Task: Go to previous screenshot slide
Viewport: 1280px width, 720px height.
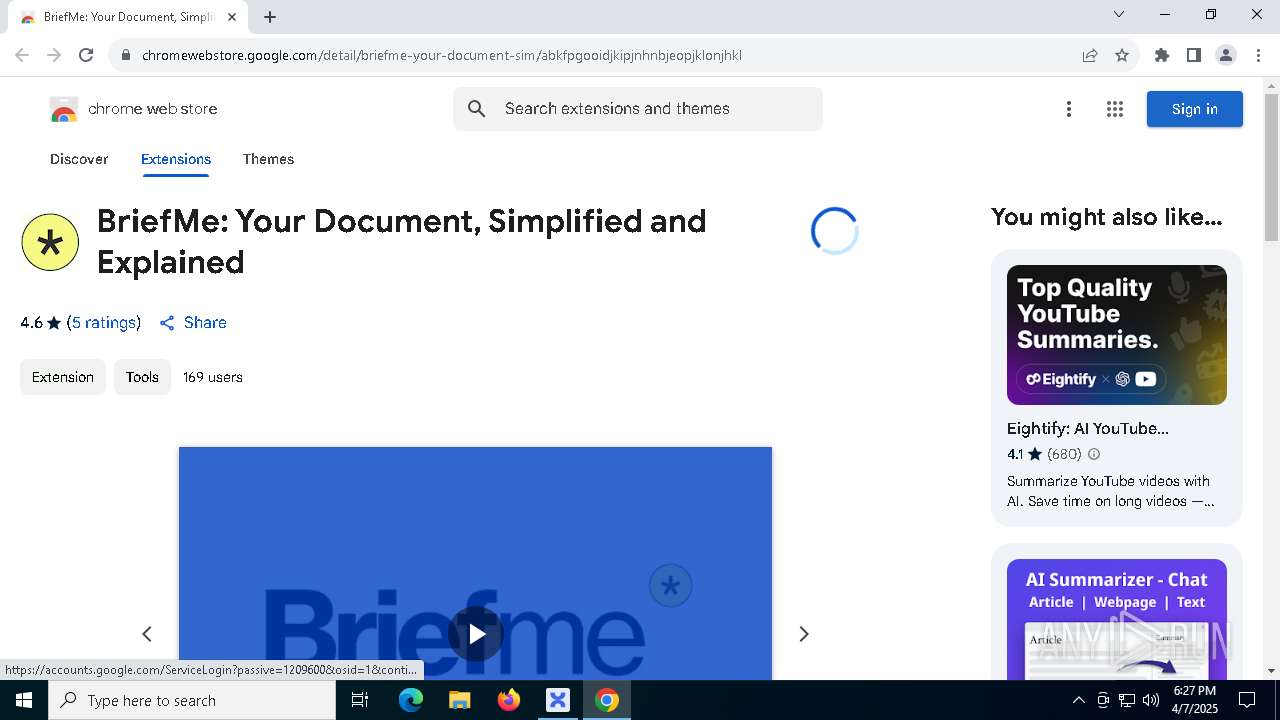Action: (x=147, y=634)
